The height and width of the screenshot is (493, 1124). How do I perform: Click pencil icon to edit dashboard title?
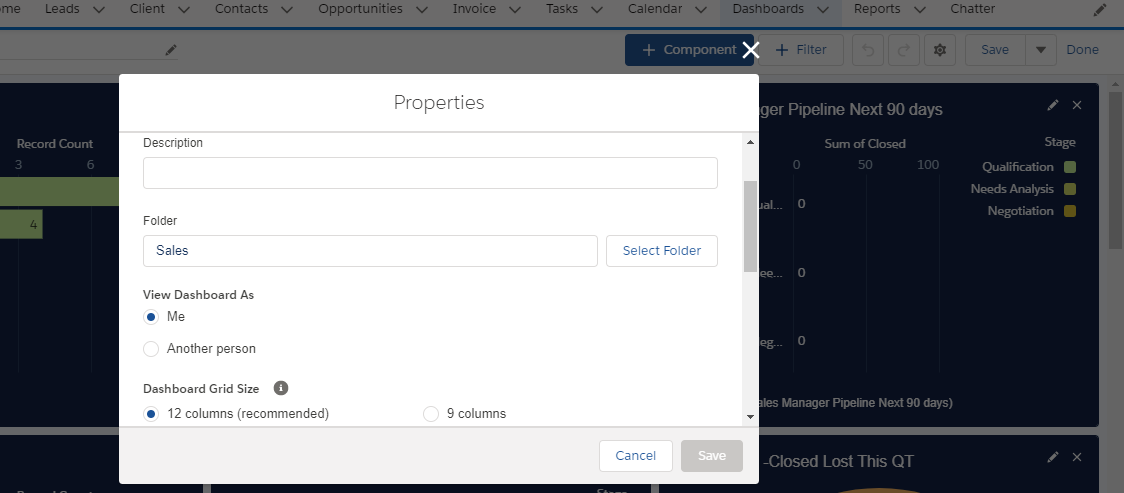(x=170, y=50)
